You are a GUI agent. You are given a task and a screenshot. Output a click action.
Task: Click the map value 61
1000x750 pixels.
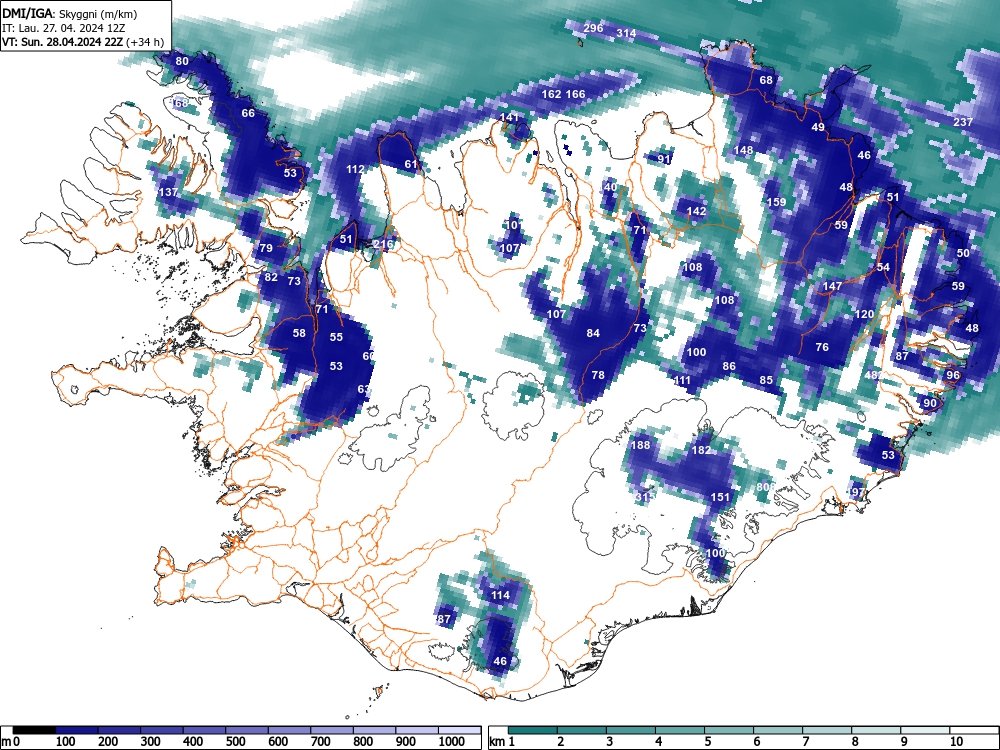tap(411, 164)
